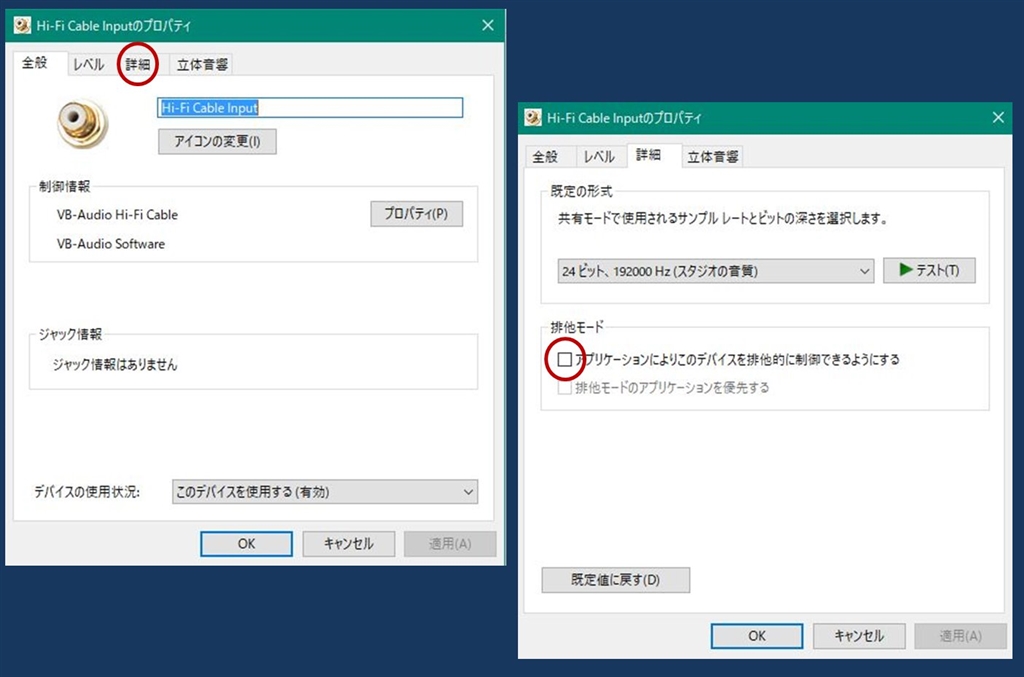Image resolution: width=1024 pixels, height=677 pixels.
Task: Open 立体音響 tab in left window
Action: pyautogui.click(x=202, y=64)
